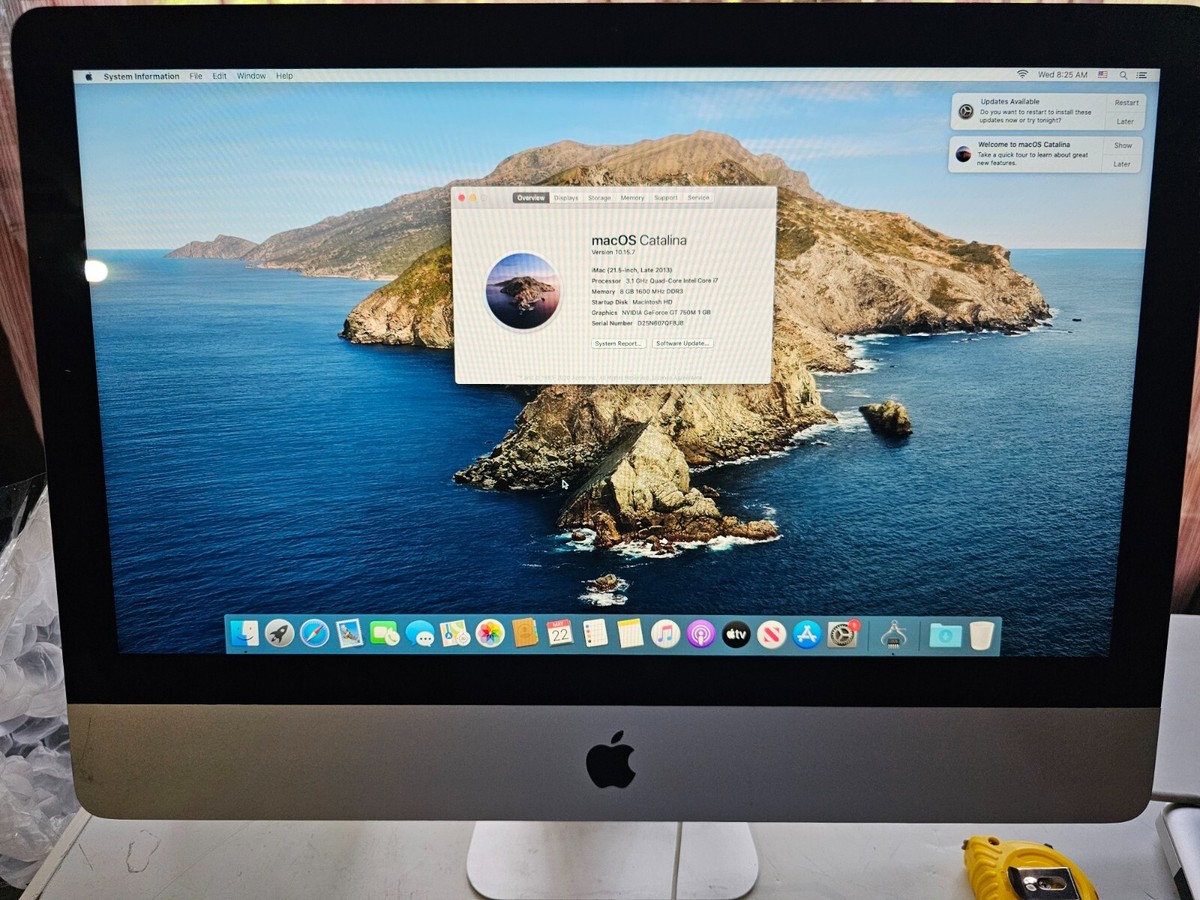Screen dimensions: 1200x900
Task: Open App Store from the Dock
Action: pos(807,634)
